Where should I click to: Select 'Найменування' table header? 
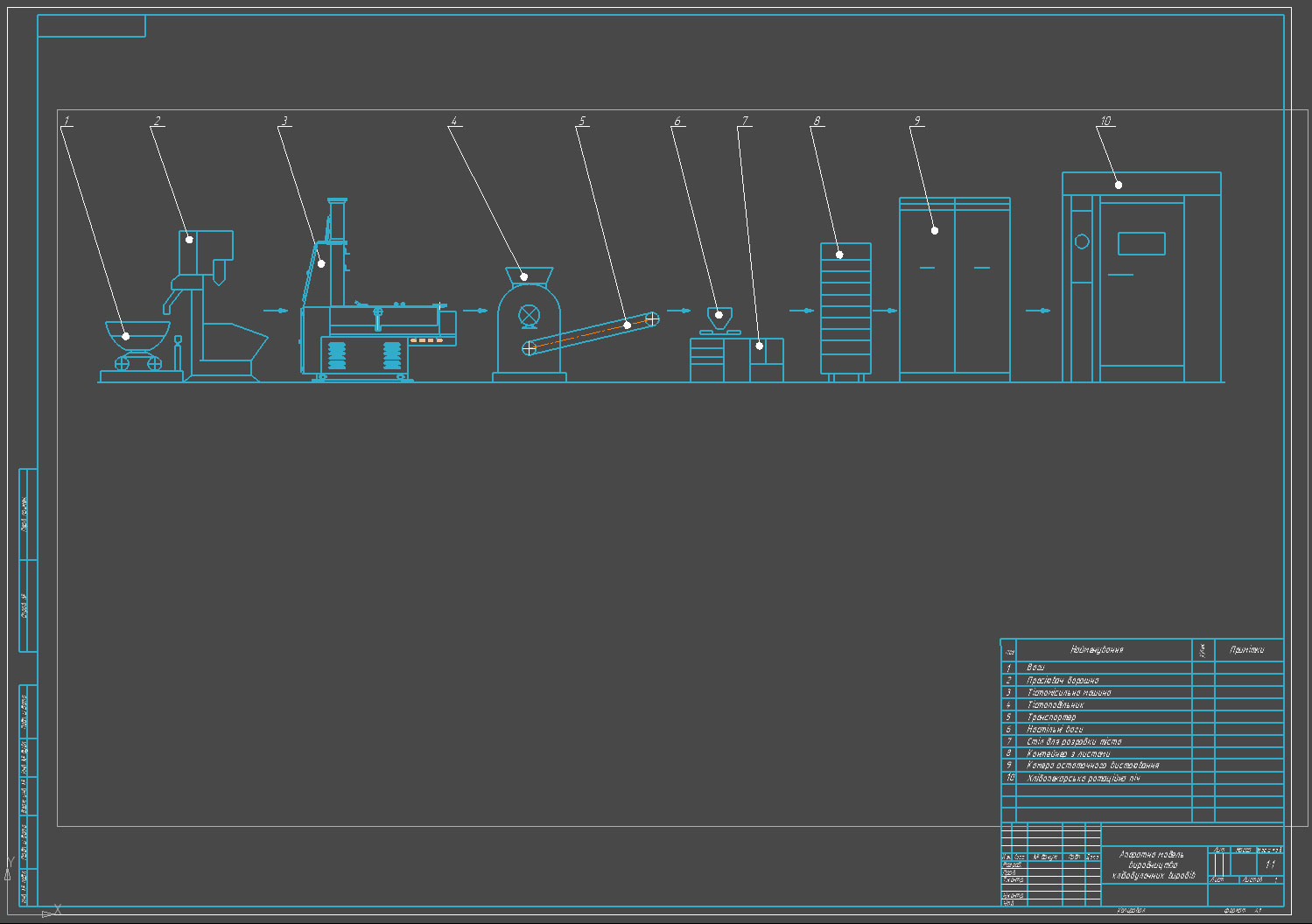click(1097, 650)
